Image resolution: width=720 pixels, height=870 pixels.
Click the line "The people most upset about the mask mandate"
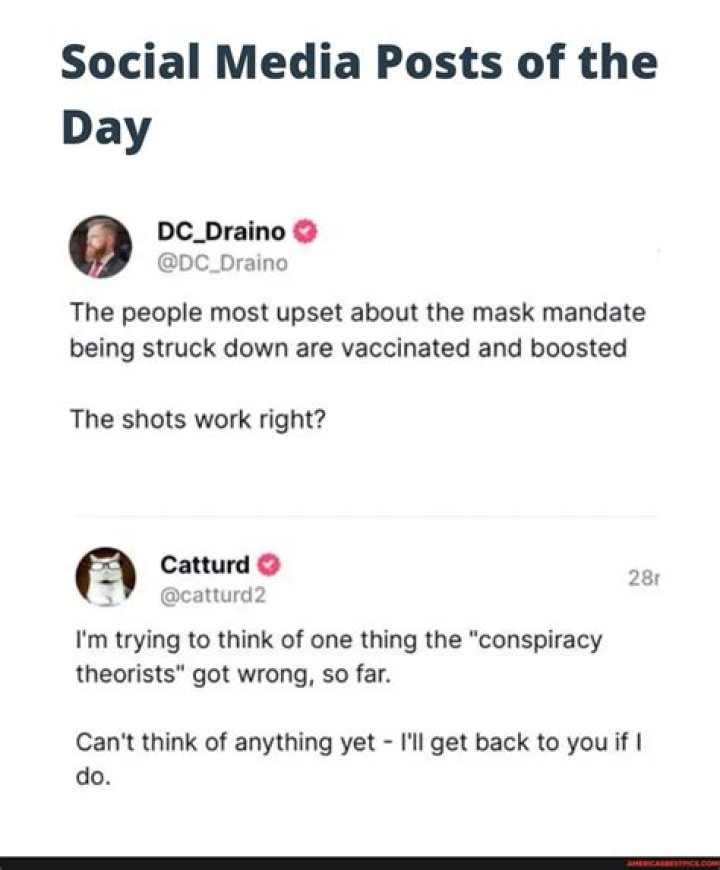[358, 314]
